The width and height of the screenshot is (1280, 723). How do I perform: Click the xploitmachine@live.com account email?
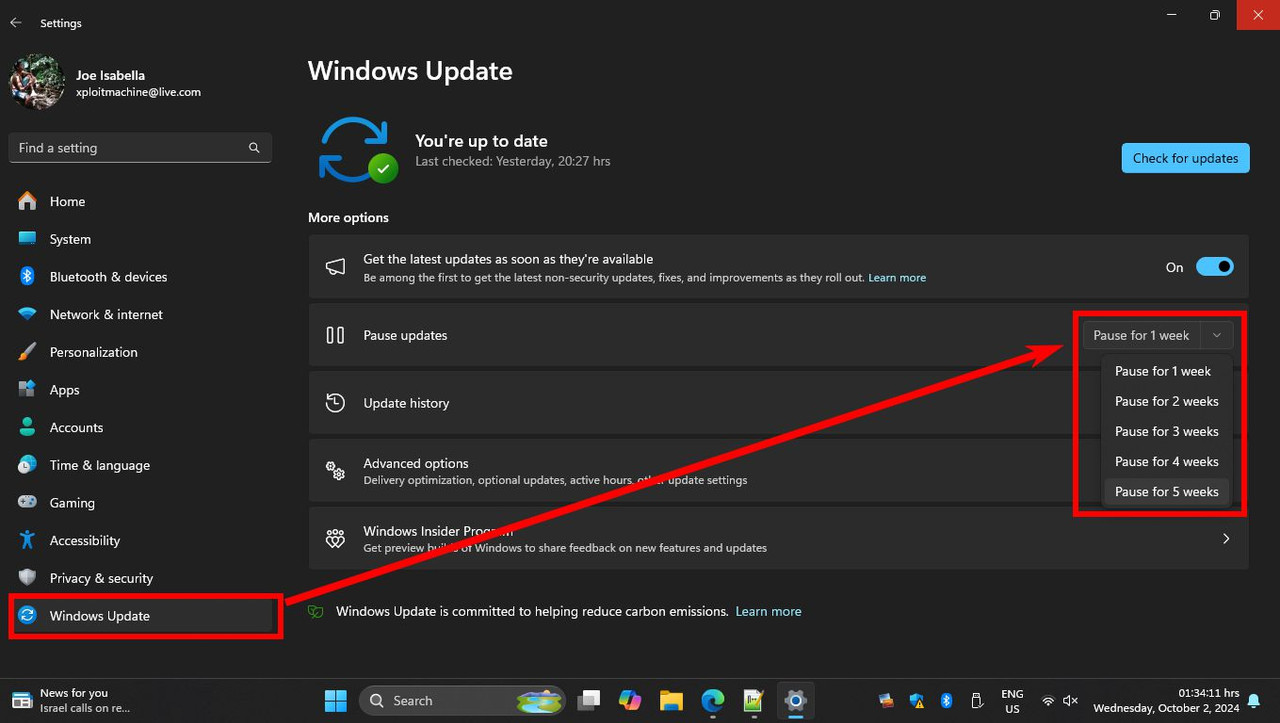click(x=138, y=92)
